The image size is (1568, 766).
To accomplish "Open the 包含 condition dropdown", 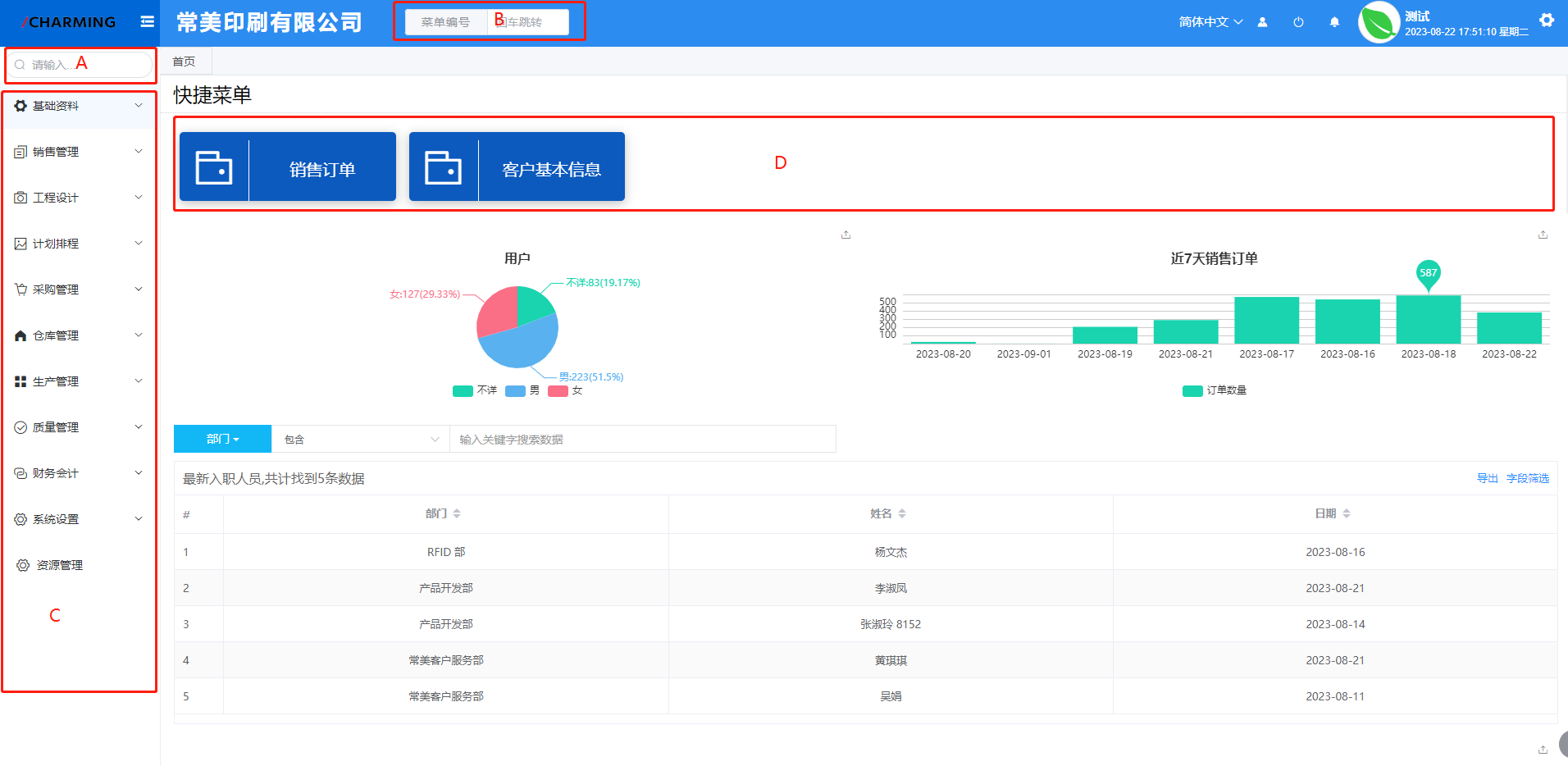I will click(x=360, y=439).
